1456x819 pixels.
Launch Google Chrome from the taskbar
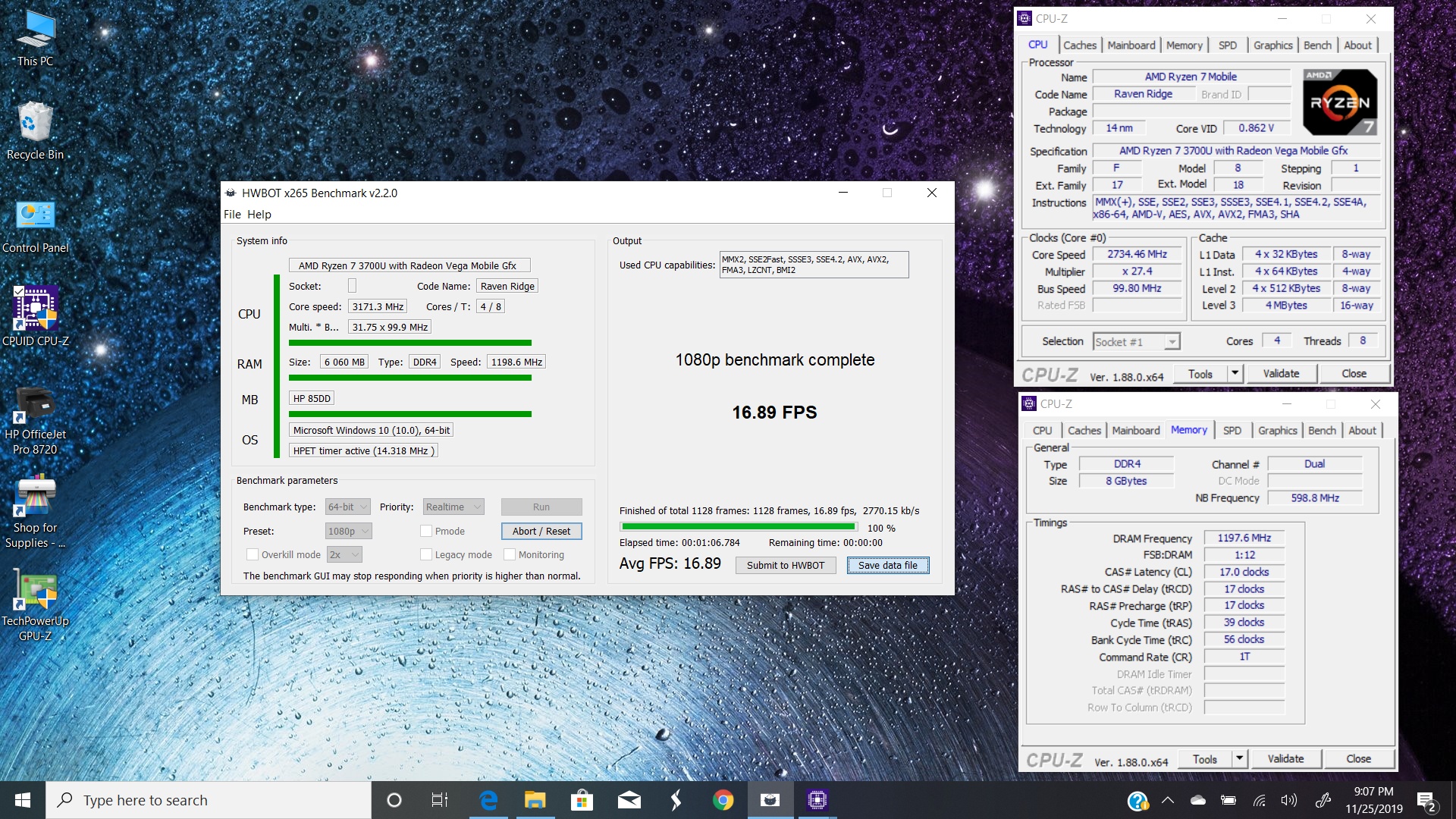723,800
